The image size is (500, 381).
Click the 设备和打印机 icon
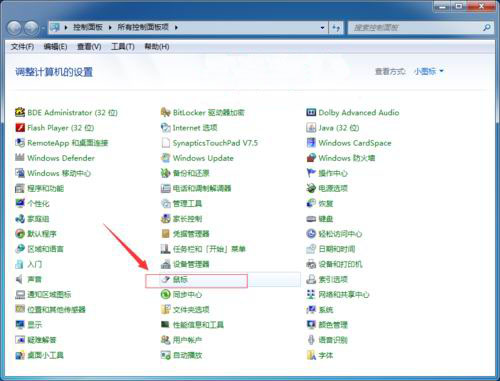click(x=311, y=264)
